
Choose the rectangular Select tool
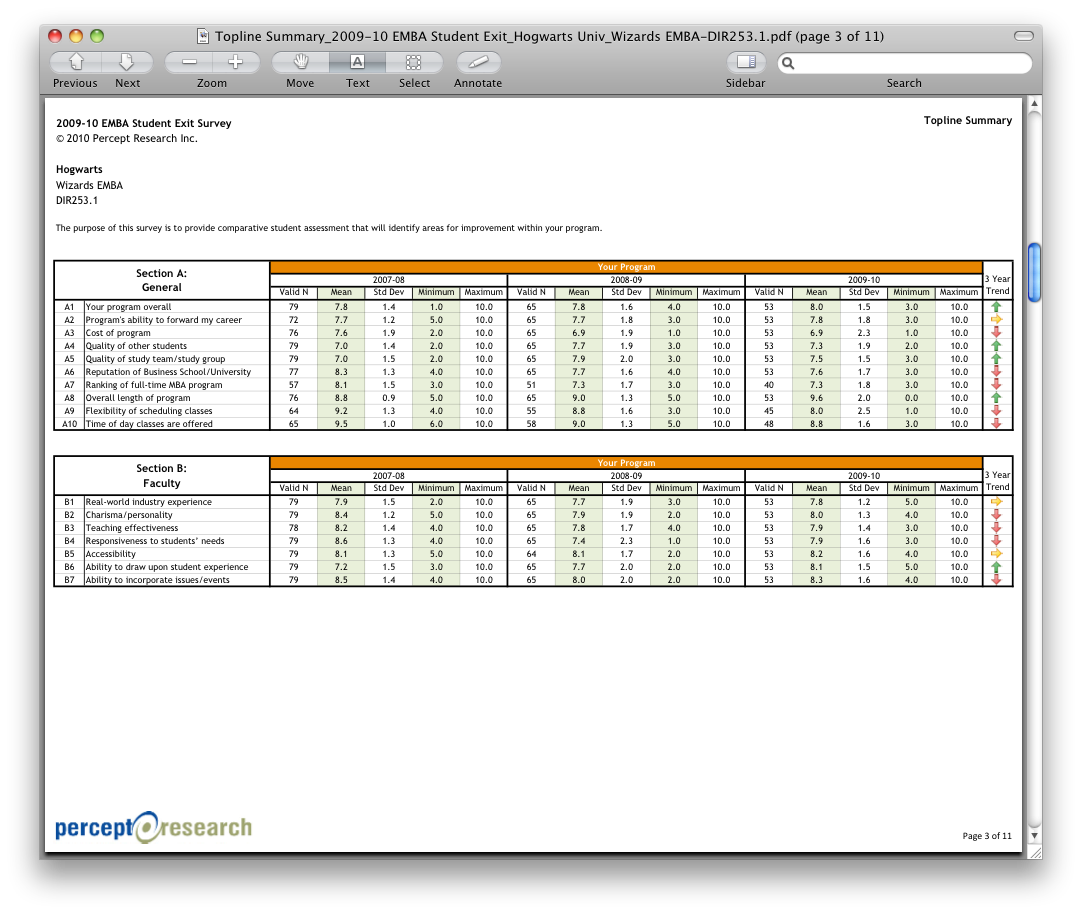413,62
